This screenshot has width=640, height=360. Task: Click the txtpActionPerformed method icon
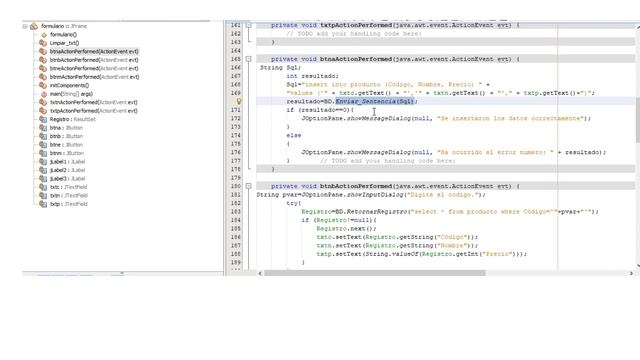(43, 111)
